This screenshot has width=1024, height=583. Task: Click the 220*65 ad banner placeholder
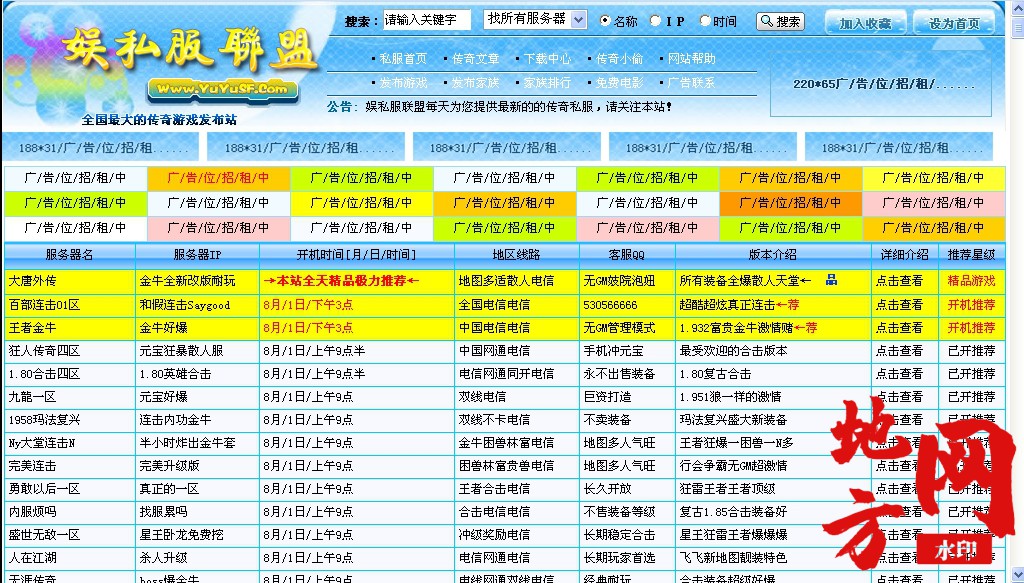881,84
